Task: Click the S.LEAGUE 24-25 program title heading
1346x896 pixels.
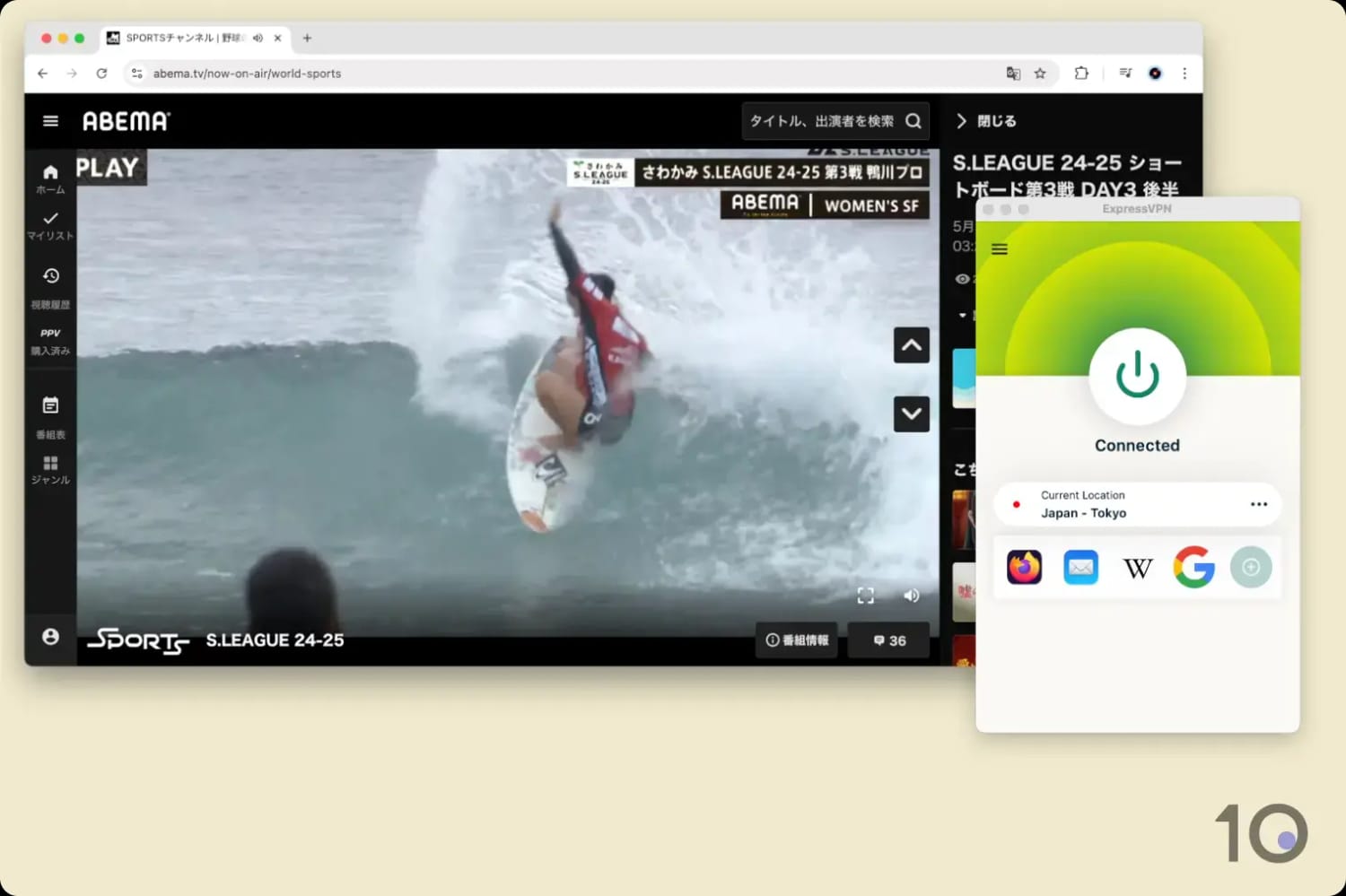Action: click(x=1067, y=176)
